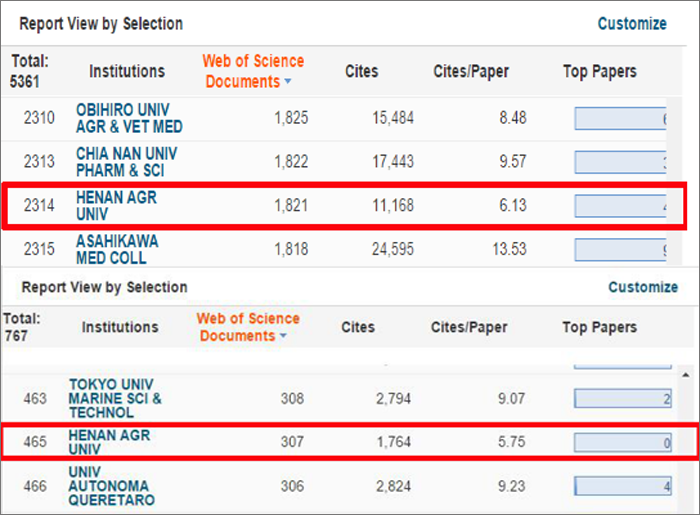Click cites per paper value 9.23
700x515 pixels.
pyautogui.click(x=512, y=486)
